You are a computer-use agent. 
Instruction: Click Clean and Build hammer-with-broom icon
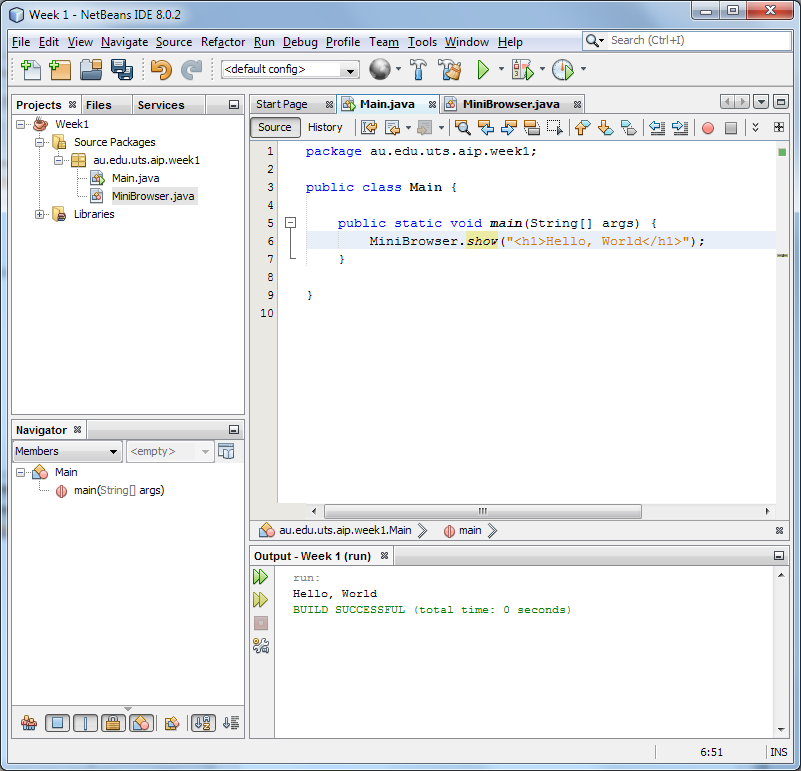tap(450, 69)
